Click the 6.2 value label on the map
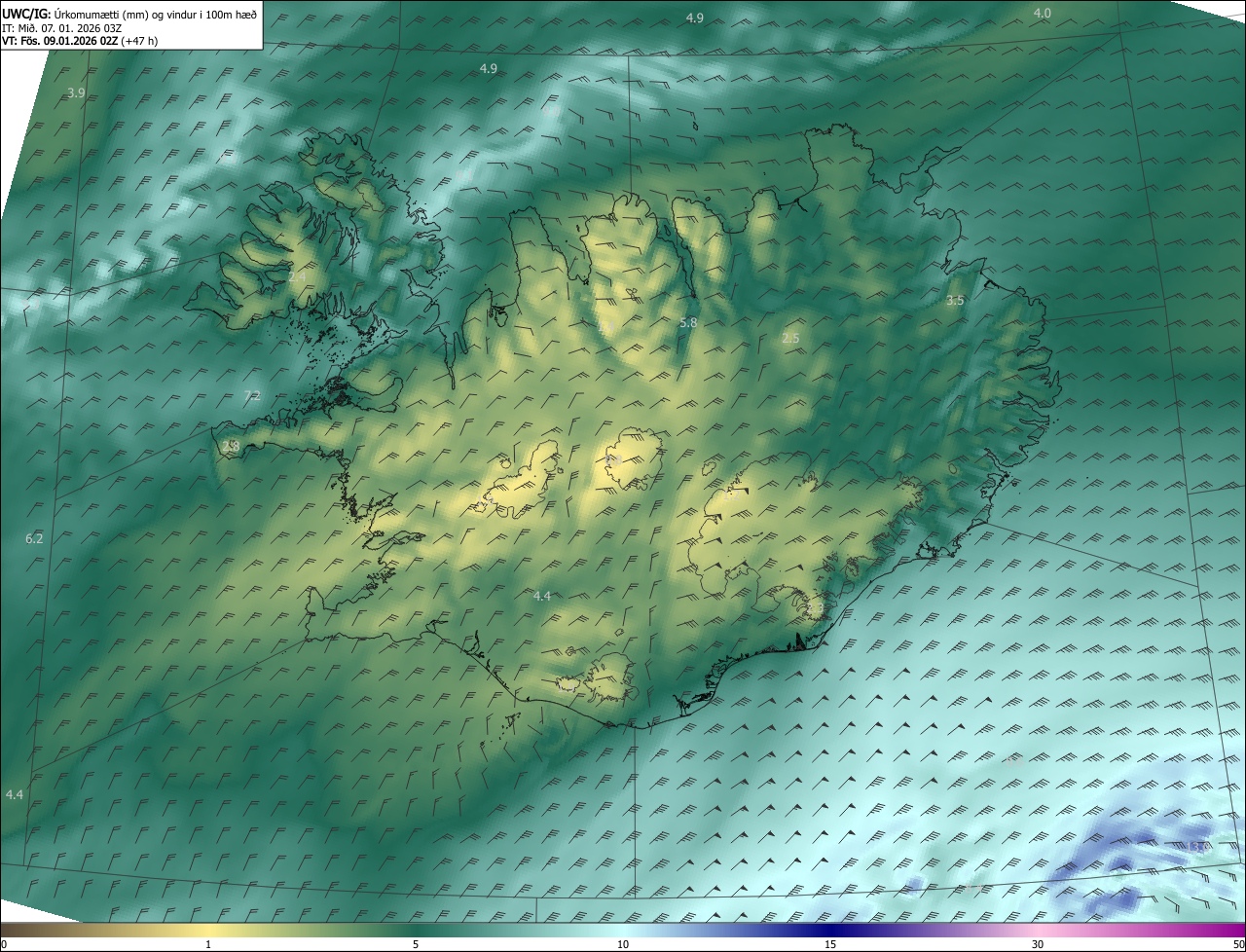Image resolution: width=1246 pixels, height=952 pixels. pyautogui.click(x=34, y=538)
